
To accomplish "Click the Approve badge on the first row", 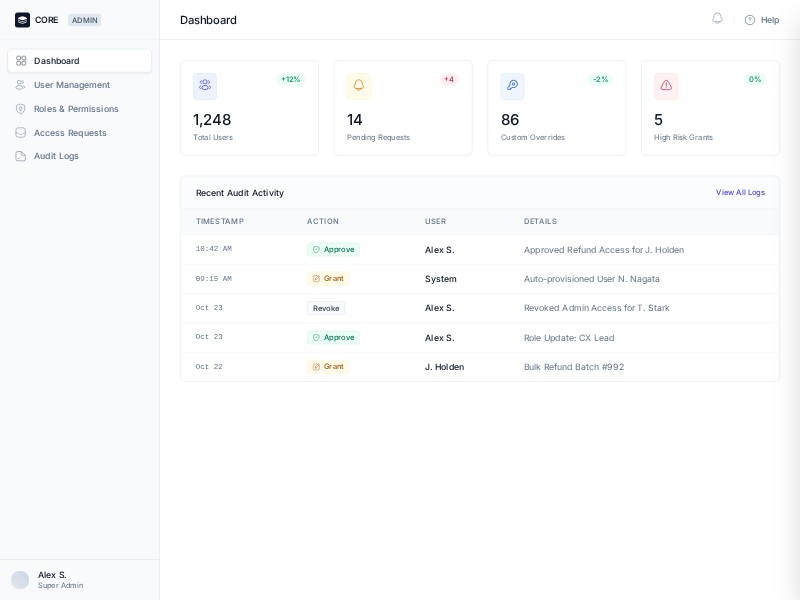I will click(x=333, y=249).
